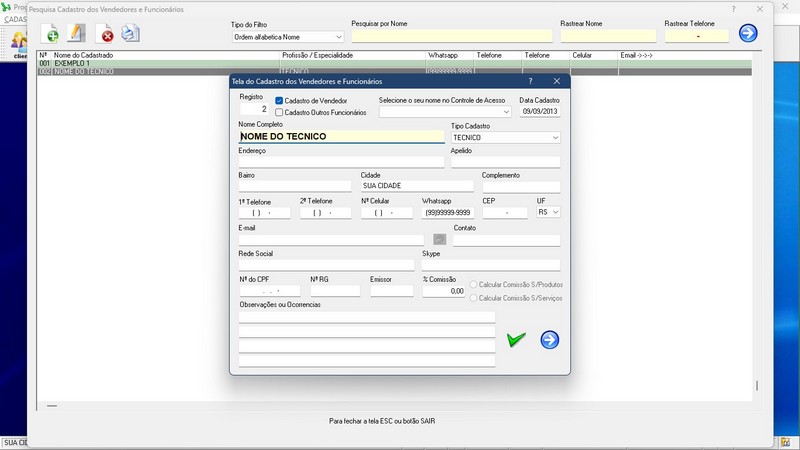Click the Whatsapp number field
This screenshot has width=800, height=450.
[448, 212]
